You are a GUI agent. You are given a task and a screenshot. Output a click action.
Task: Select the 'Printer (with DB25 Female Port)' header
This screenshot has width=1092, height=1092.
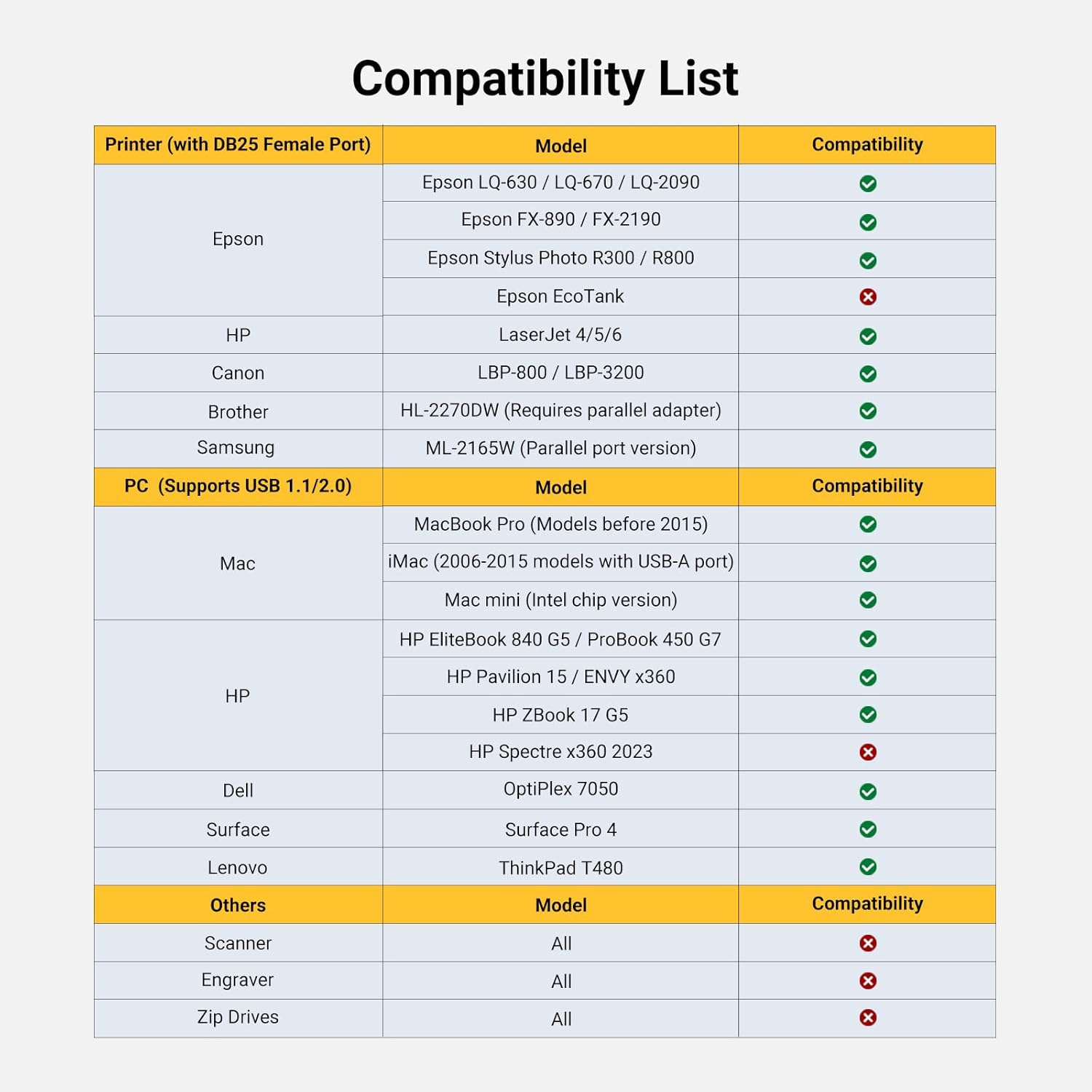(238, 144)
